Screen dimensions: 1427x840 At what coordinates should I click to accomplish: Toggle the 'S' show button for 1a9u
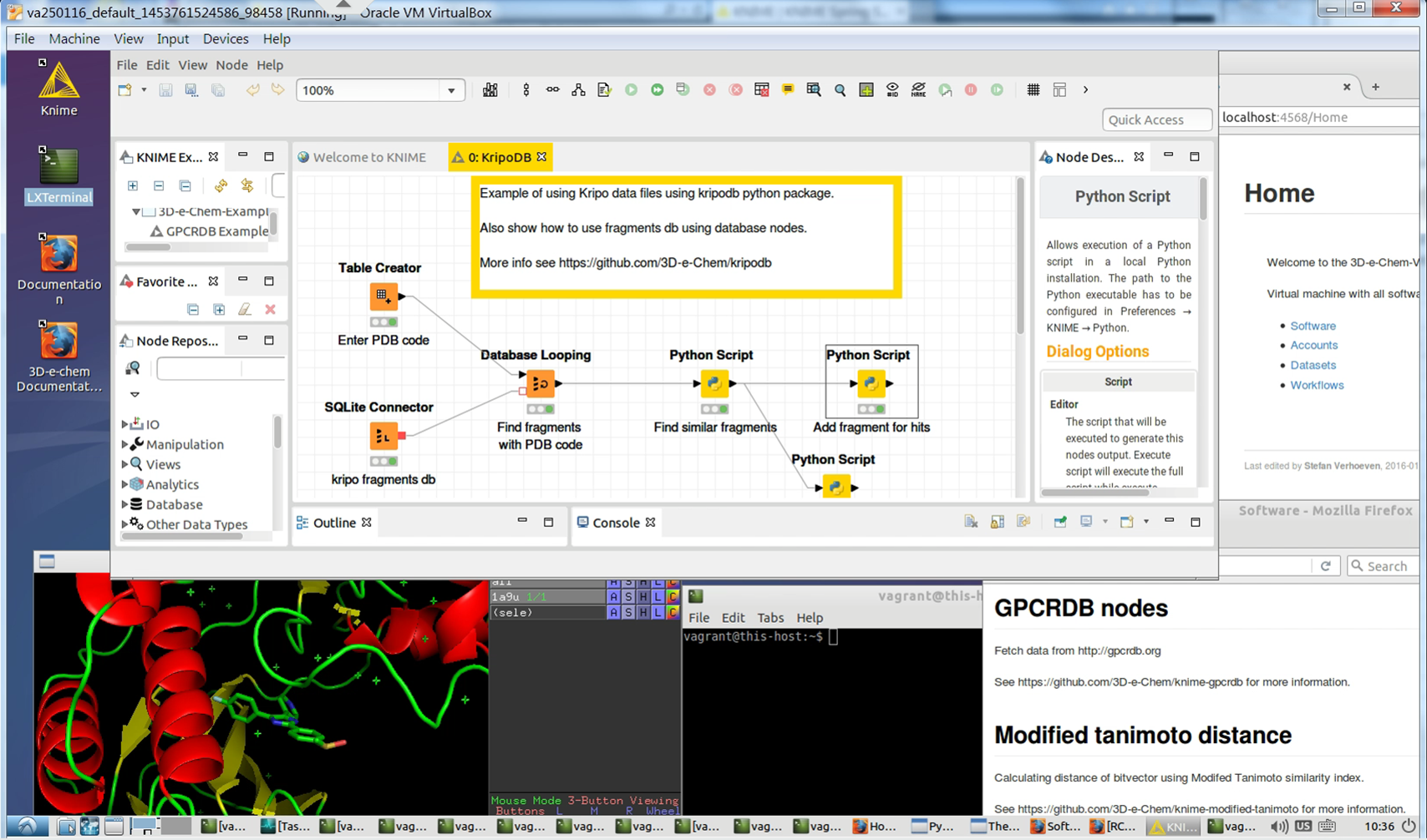(628, 597)
